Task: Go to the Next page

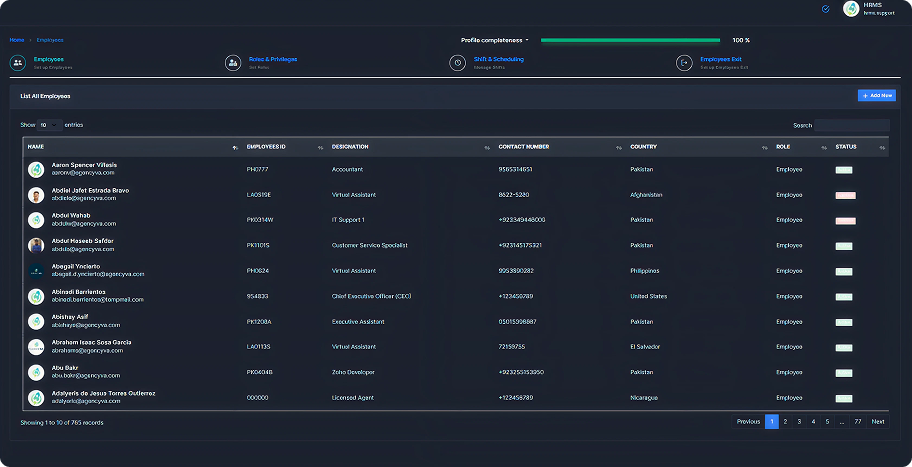Action: 877,422
